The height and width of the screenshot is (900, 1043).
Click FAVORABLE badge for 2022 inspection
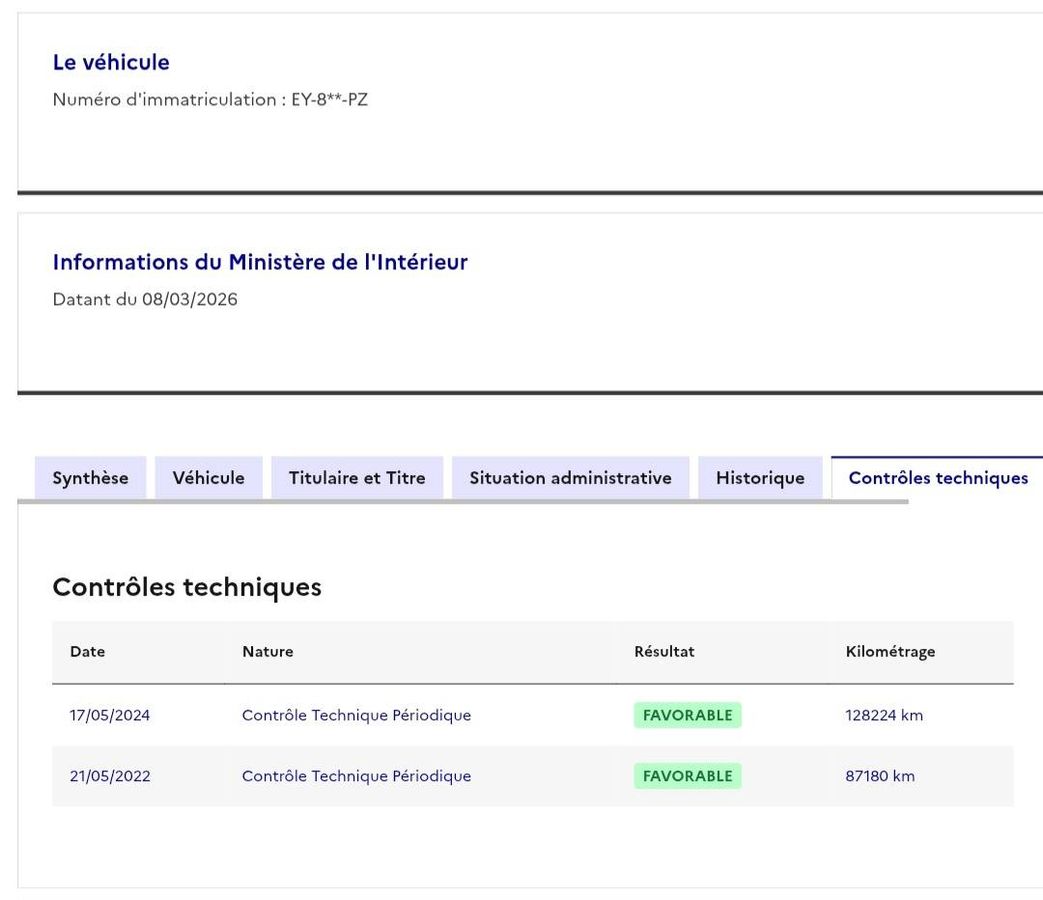pyautogui.click(x=687, y=776)
